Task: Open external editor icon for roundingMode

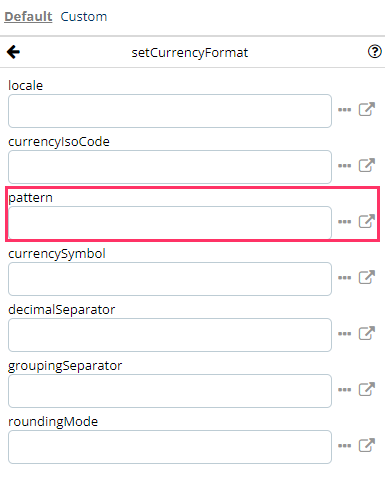Action: coord(367,445)
